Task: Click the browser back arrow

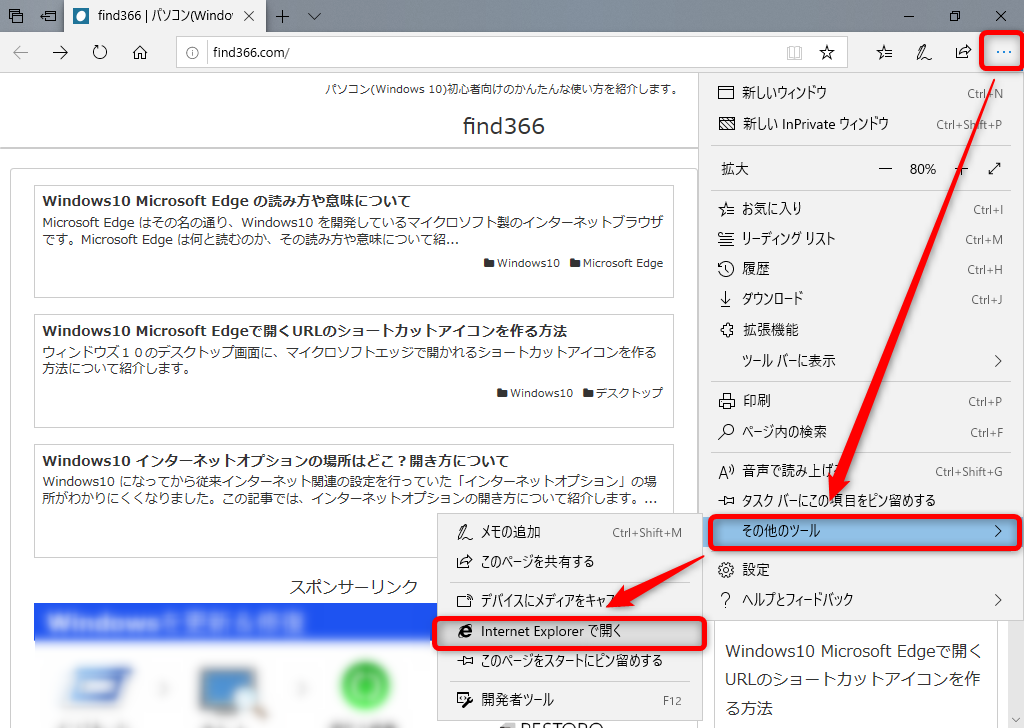Action: [x=21, y=52]
